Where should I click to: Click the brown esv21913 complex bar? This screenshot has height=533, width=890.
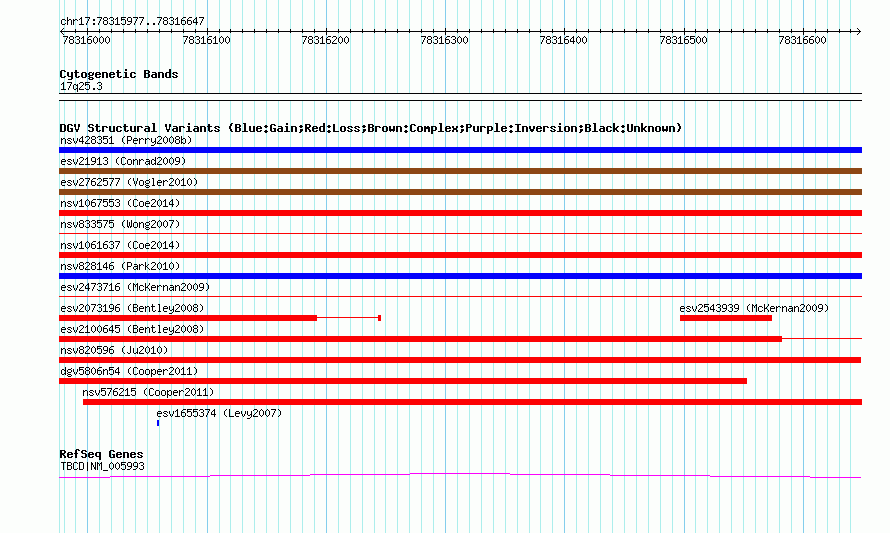point(460,171)
